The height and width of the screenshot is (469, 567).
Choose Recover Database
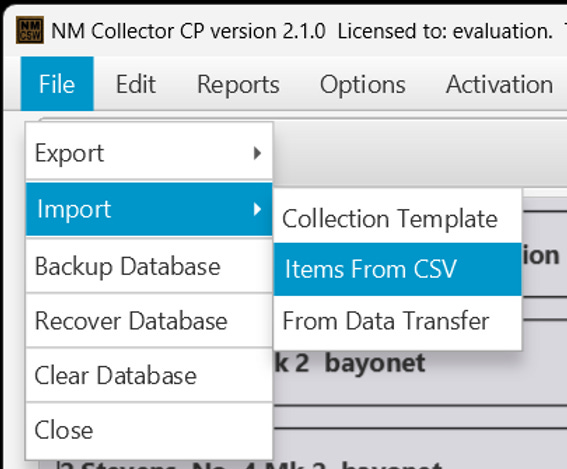coord(149,321)
